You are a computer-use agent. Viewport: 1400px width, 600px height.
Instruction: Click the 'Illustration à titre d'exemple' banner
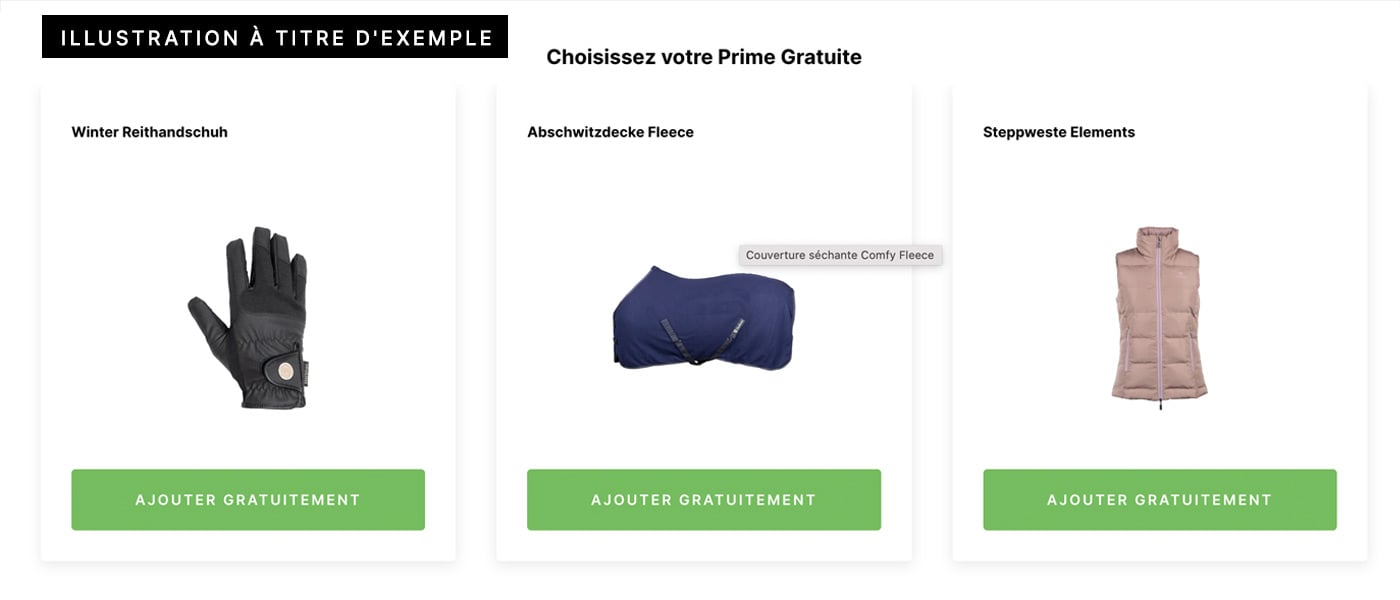pyautogui.click(x=275, y=37)
